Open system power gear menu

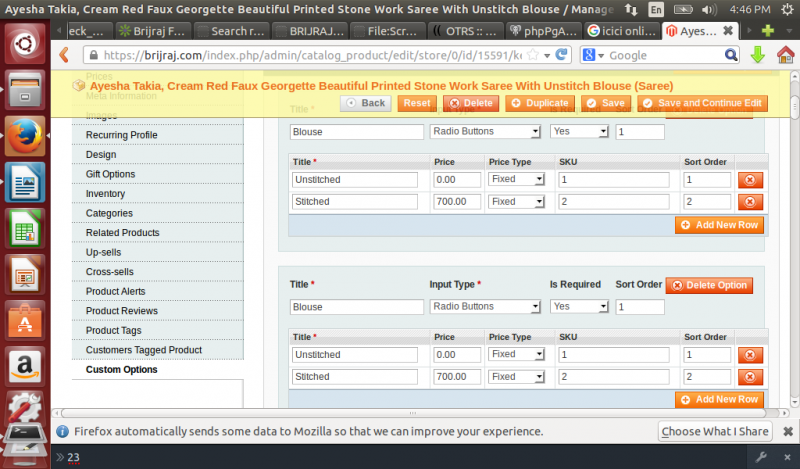point(787,9)
